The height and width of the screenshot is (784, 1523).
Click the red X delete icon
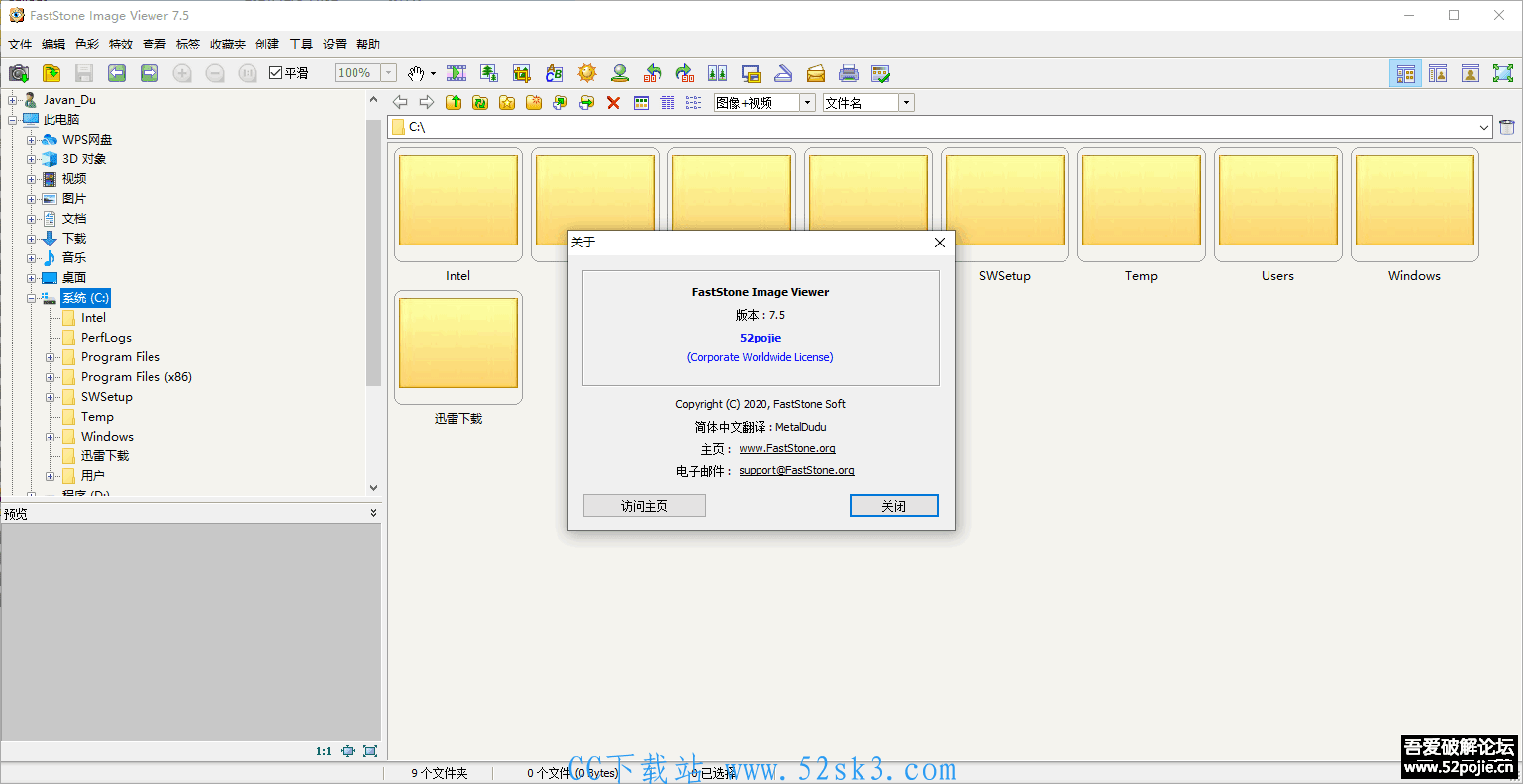614,102
